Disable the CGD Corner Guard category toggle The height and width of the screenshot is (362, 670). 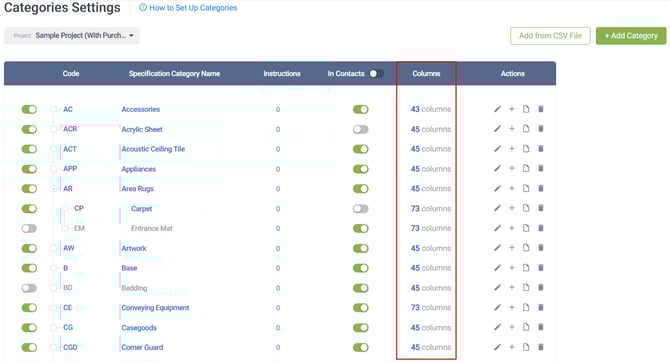(x=29, y=347)
